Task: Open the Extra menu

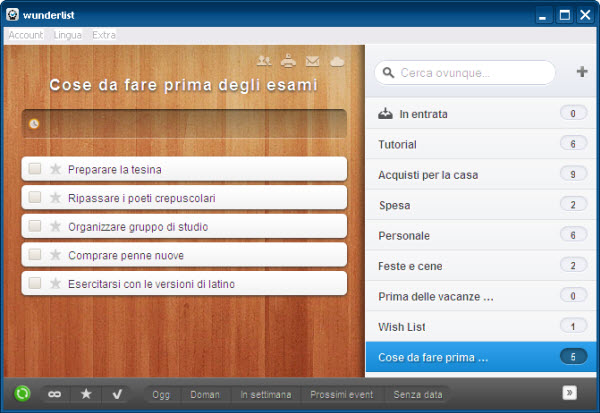Action: [x=104, y=35]
